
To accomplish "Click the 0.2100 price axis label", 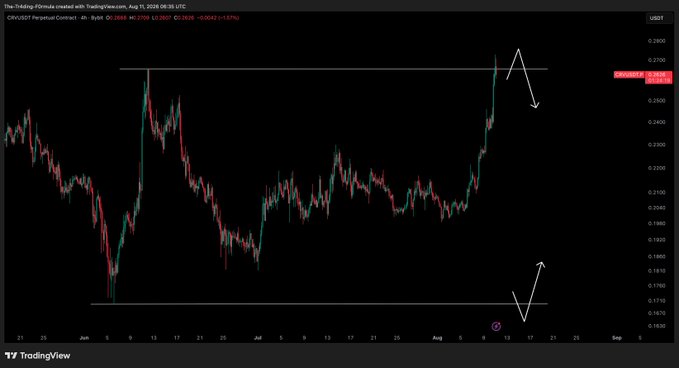I will pos(656,192).
